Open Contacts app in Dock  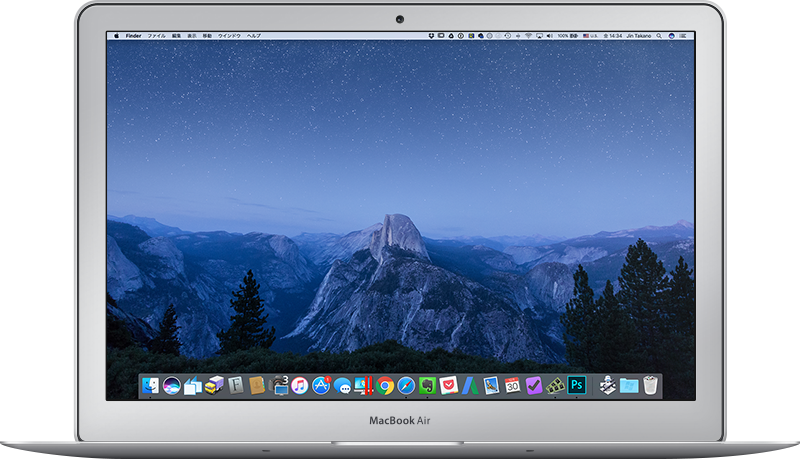click(257, 386)
